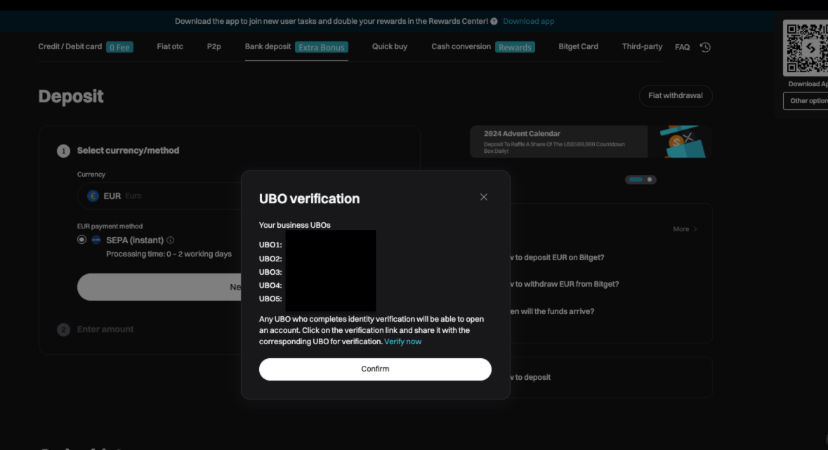Click the greyed Next button behind the dialog
The width and height of the screenshot is (828, 450).
pos(159,287)
